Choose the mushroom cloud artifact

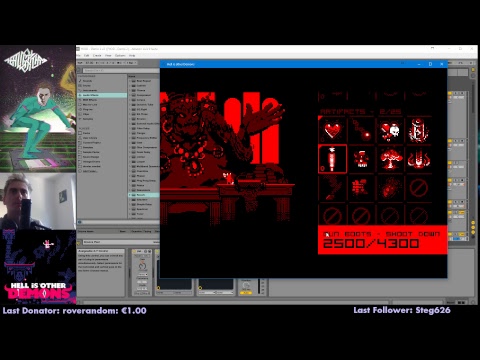[391, 159]
